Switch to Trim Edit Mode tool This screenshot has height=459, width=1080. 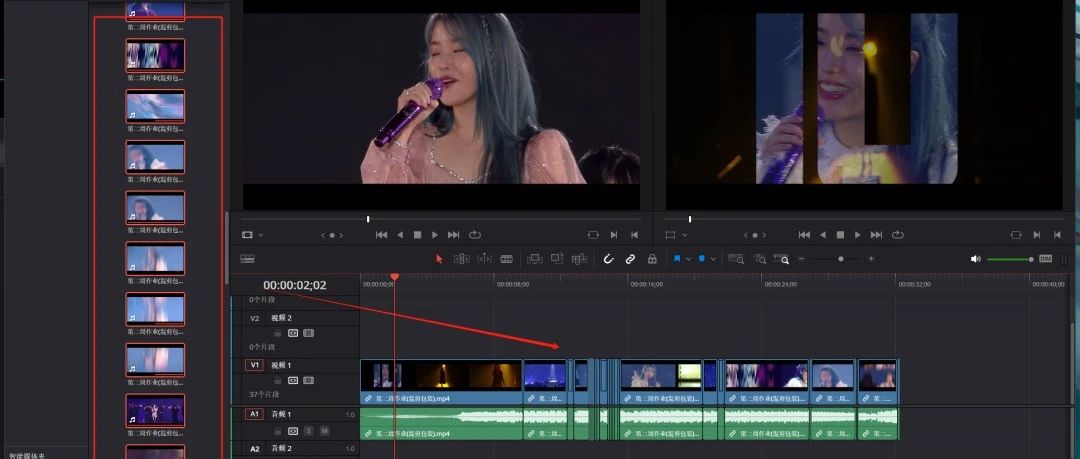click(x=461, y=259)
